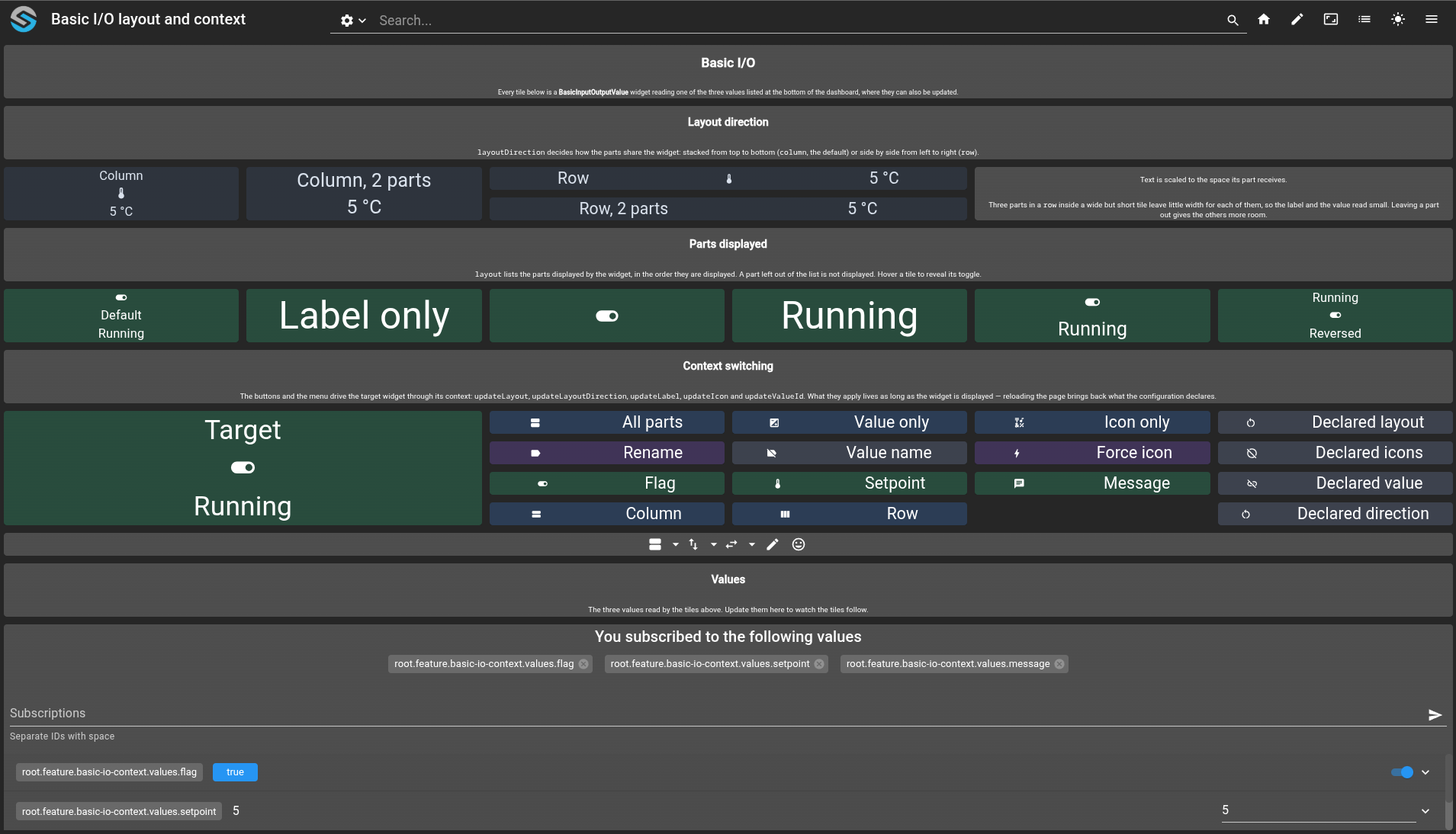
Task: Open the hamburger menu
Action: pyautogui.click(x=1432, y=20)
